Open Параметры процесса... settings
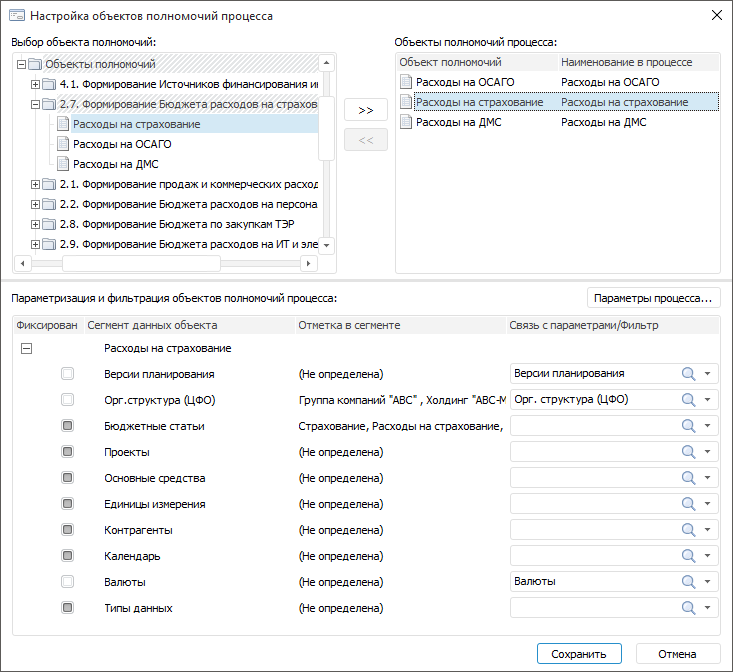The width and height of the screenshot is (733, 672). (654, 297)
